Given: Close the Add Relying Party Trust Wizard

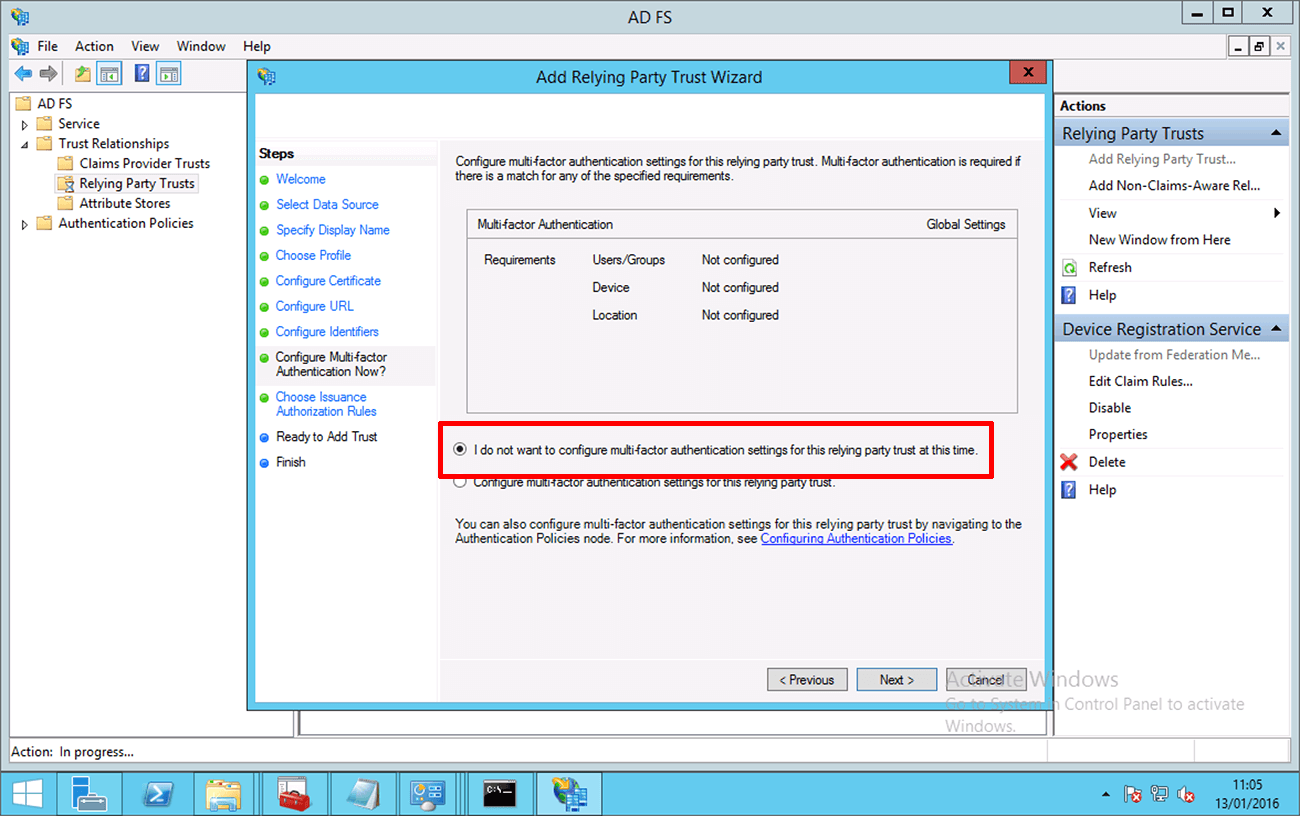Looking at the screenshot, I should pos(1027,73).
